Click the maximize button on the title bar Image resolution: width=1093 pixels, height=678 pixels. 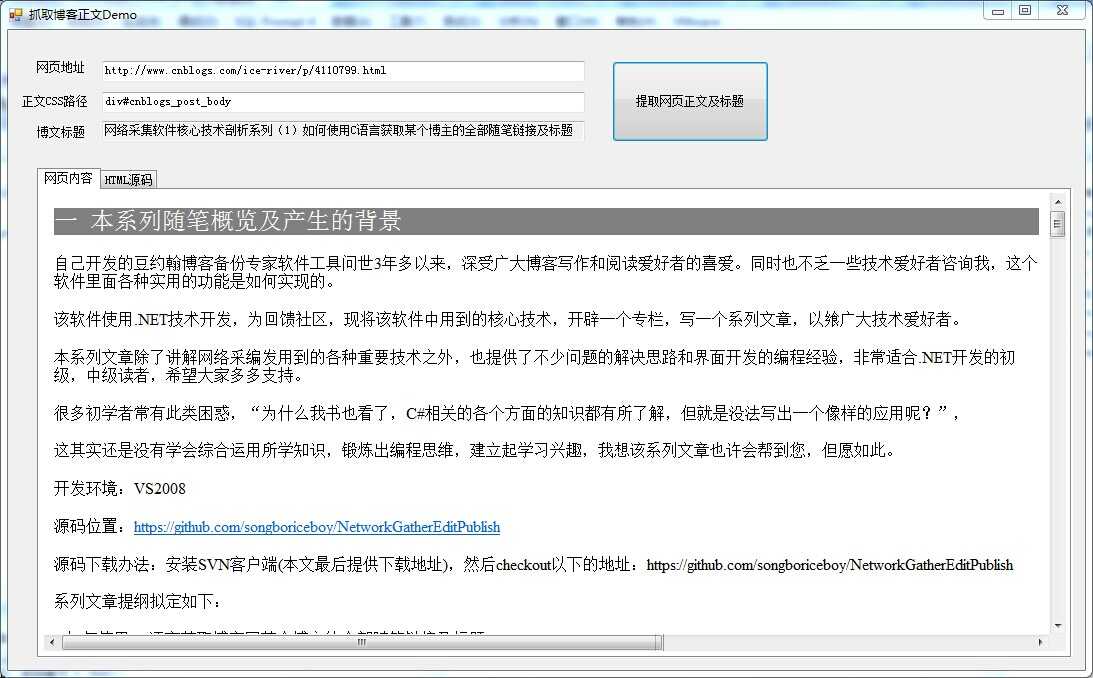(x=1024, y=11)
